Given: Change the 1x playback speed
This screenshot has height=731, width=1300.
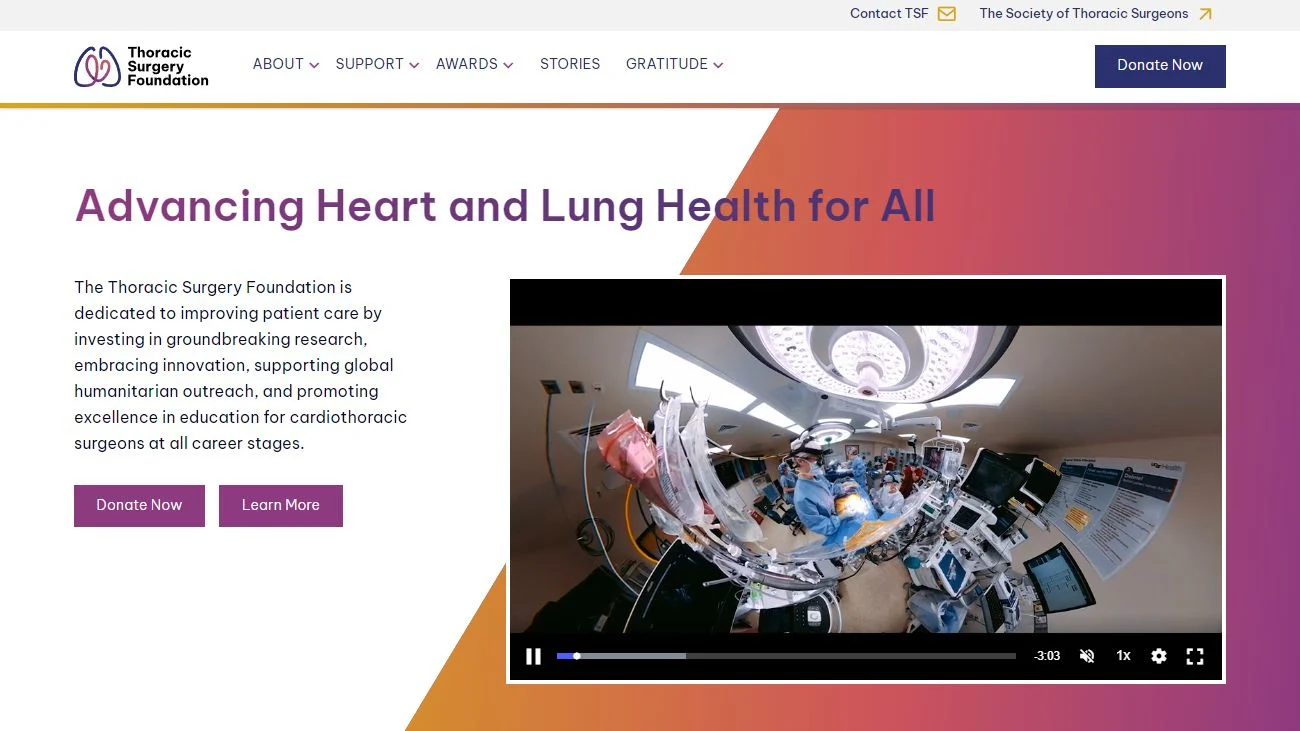Looking at the screenshot, I should (x=1123, y=656).
